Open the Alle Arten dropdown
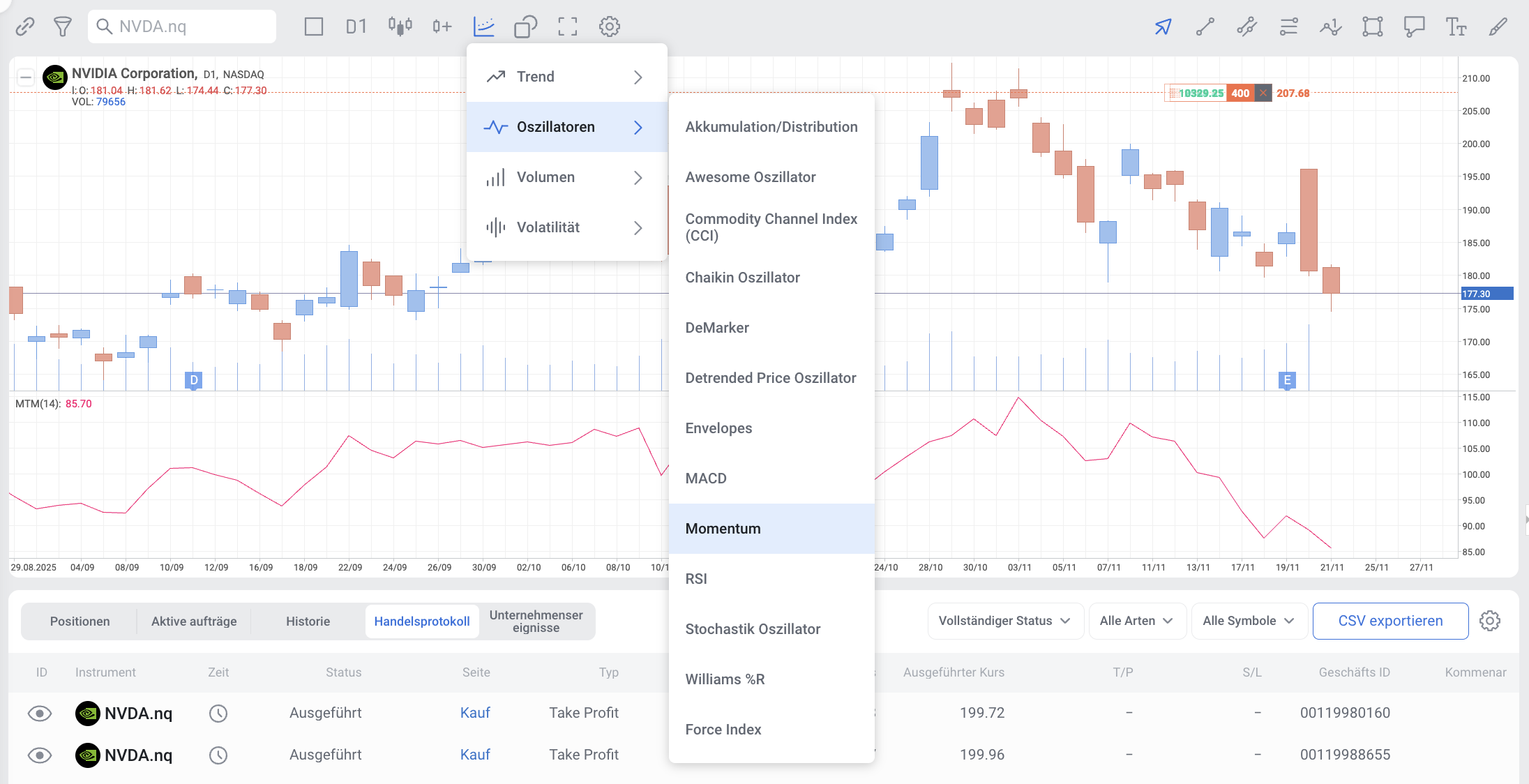This screenshot has height=784, width=1529. coord(1136,621)
